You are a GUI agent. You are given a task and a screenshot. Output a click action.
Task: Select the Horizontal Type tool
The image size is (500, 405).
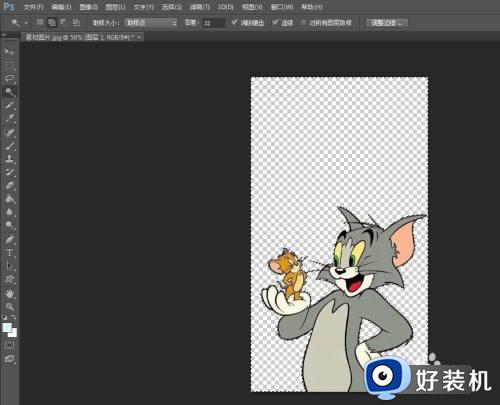coord(9,253)
